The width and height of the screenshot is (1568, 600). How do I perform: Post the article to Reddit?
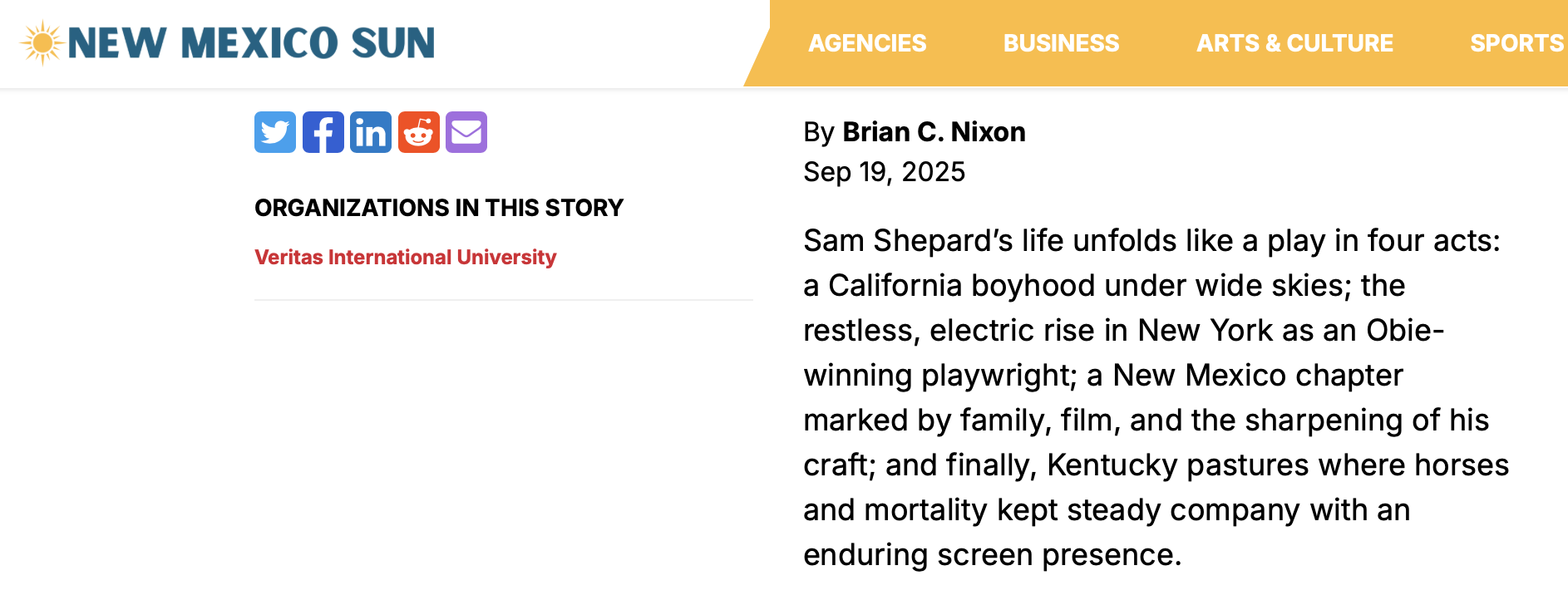pyautogui.click(x=418, y=132)
